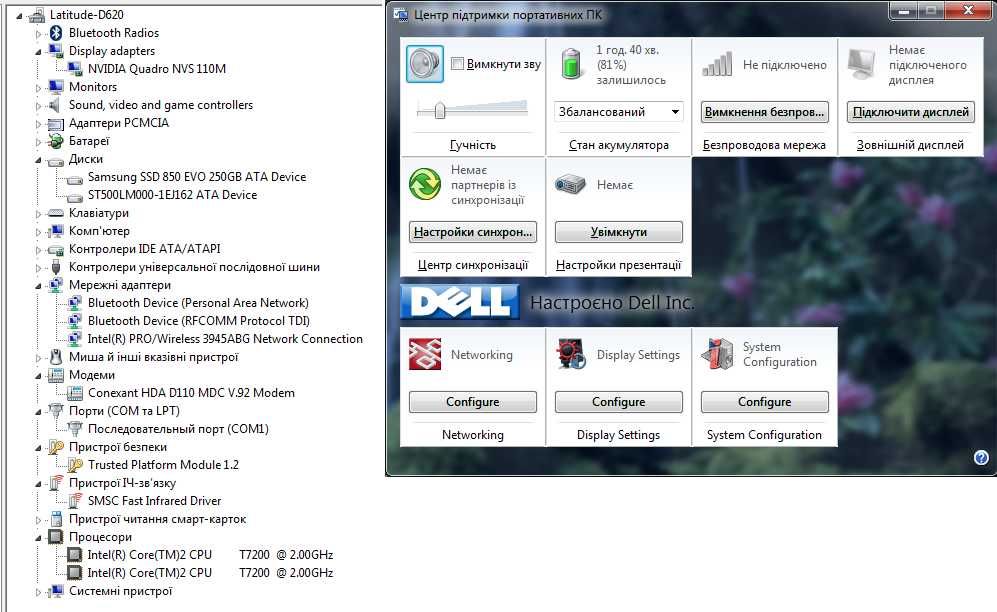Select ST500LM000-1EJ162 ATA Device
The width and height of the screenshot is (997, 612).
point(172,195)
